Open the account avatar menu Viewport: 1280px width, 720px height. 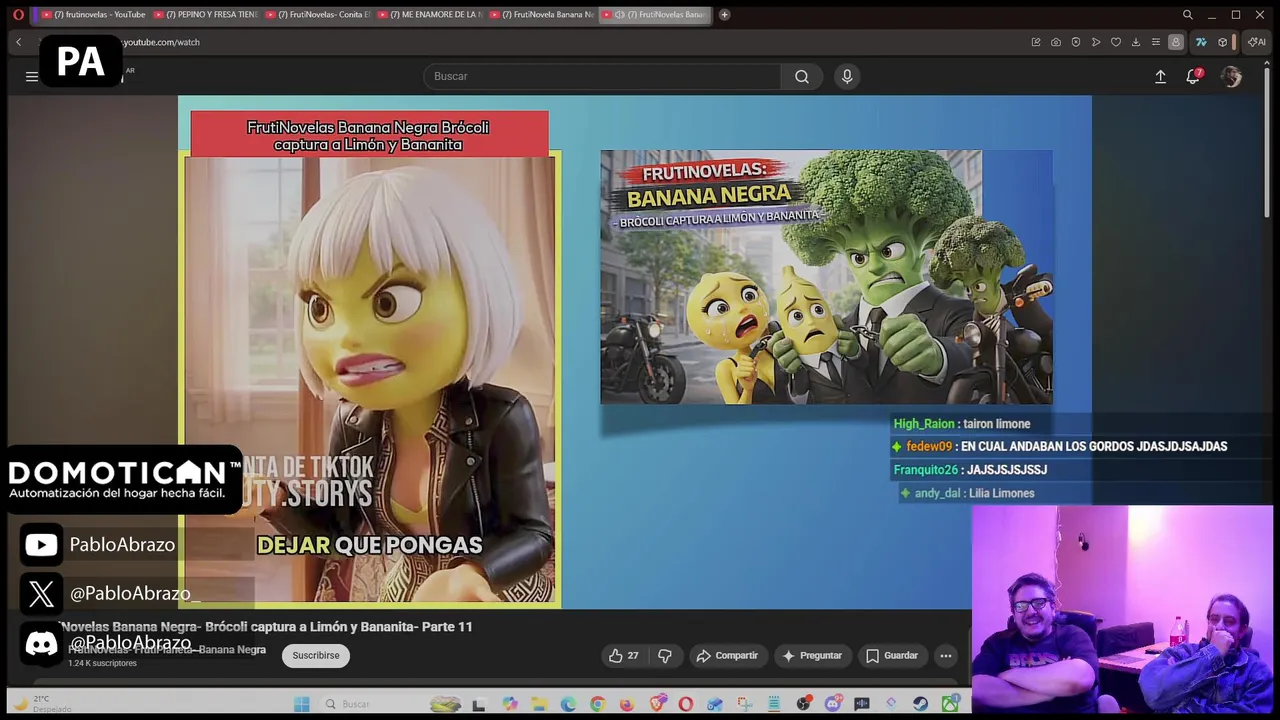(1231, 77)
